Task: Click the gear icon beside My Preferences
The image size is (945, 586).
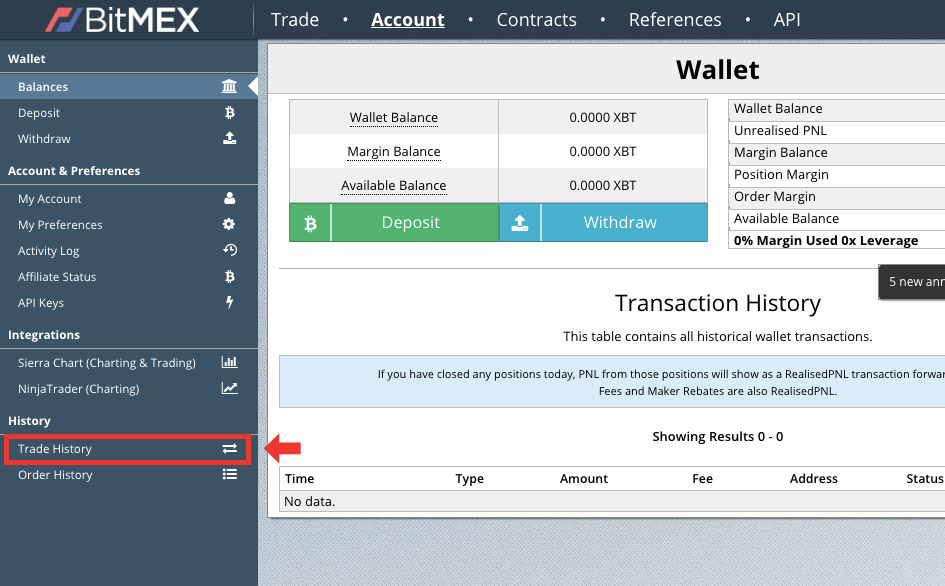Action: click(x=229, y=225)
